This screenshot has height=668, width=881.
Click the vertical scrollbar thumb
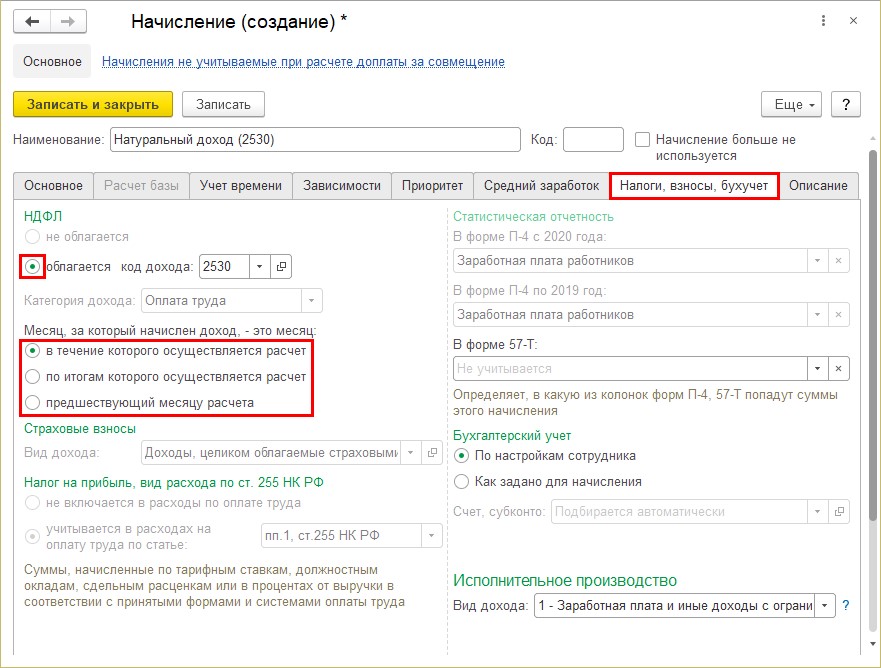tap(872, 335)
